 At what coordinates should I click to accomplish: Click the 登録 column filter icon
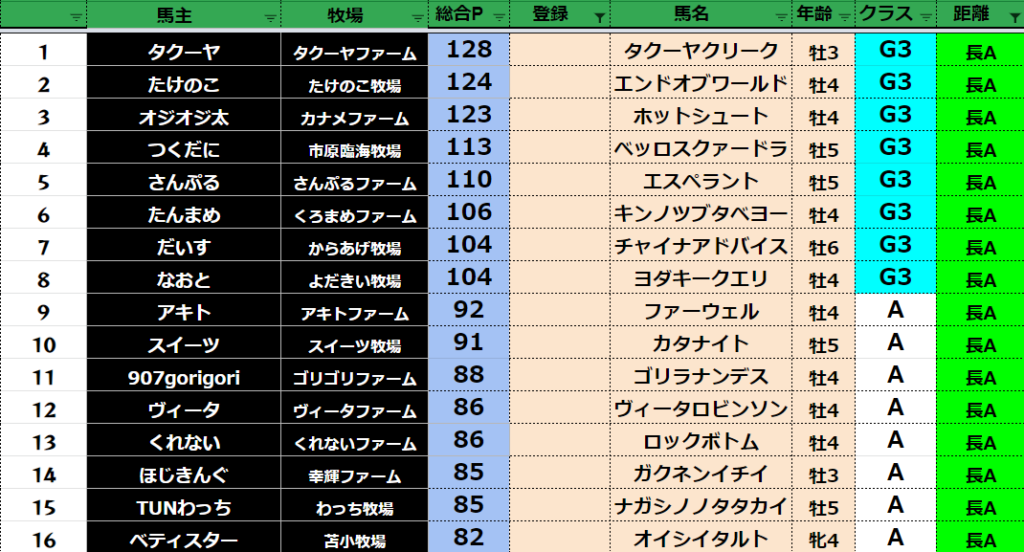(x=598, y=16)
